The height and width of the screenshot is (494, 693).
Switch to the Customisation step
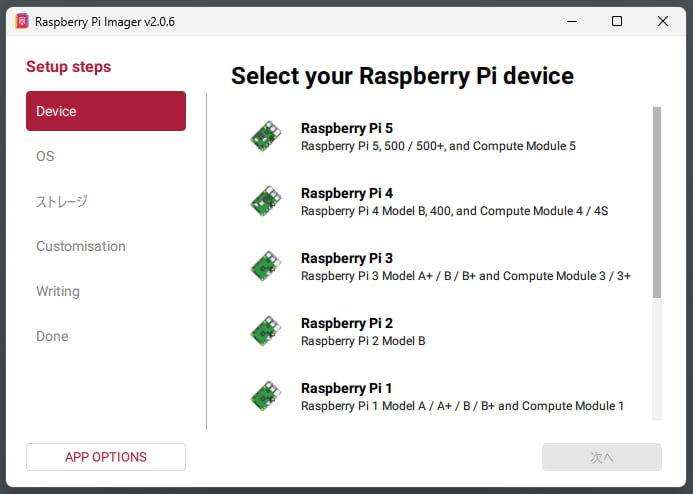(81, 246)
